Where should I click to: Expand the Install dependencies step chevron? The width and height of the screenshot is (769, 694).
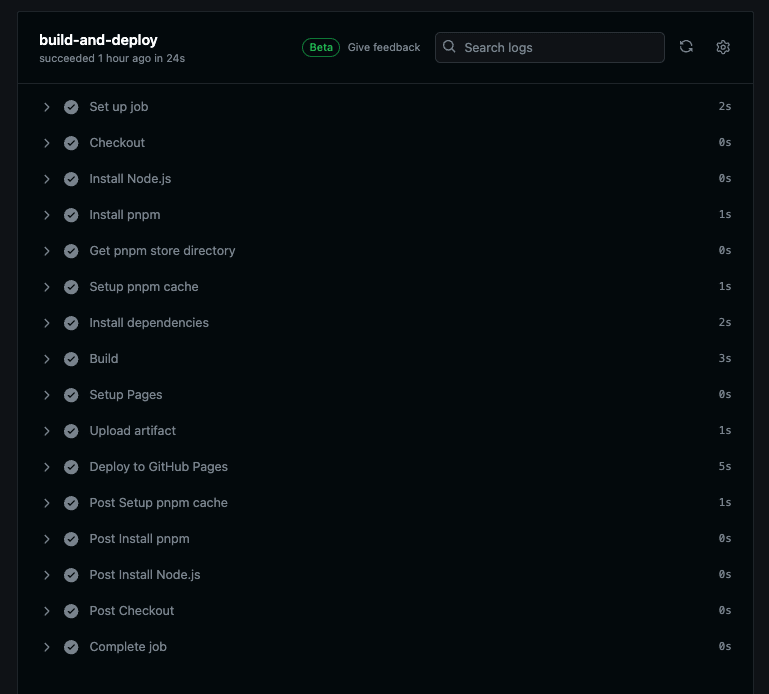click(47, 323)
